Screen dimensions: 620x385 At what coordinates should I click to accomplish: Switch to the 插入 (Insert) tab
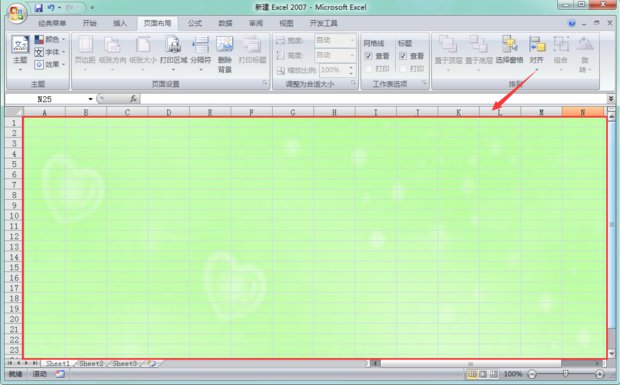(120, 23)
